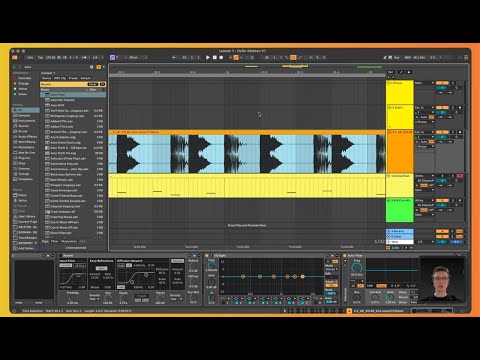
Task: Open the Samples library category
Action: (x=24, y=115)
